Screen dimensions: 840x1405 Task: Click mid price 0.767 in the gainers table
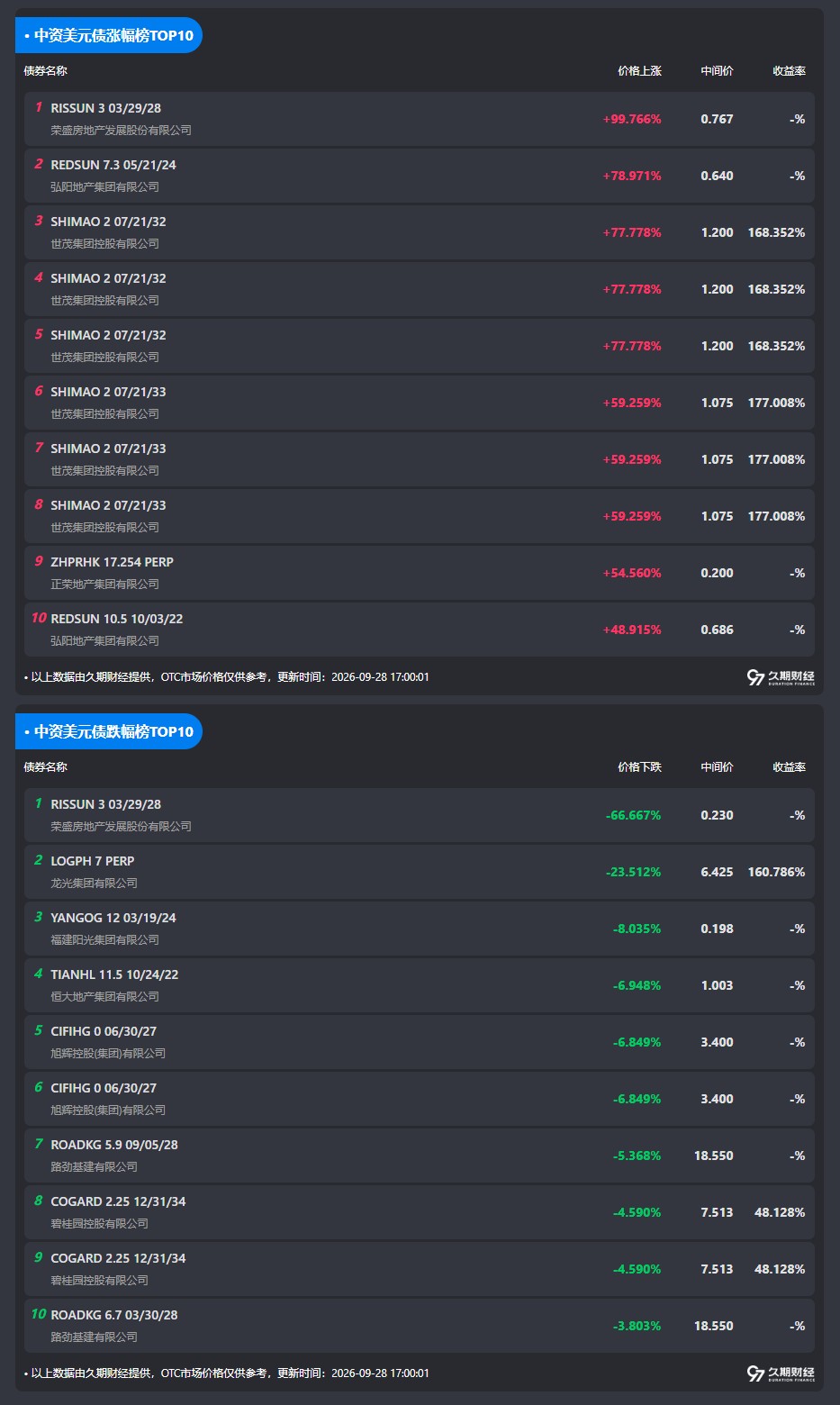pyautogui.click(x=718, y=119)
